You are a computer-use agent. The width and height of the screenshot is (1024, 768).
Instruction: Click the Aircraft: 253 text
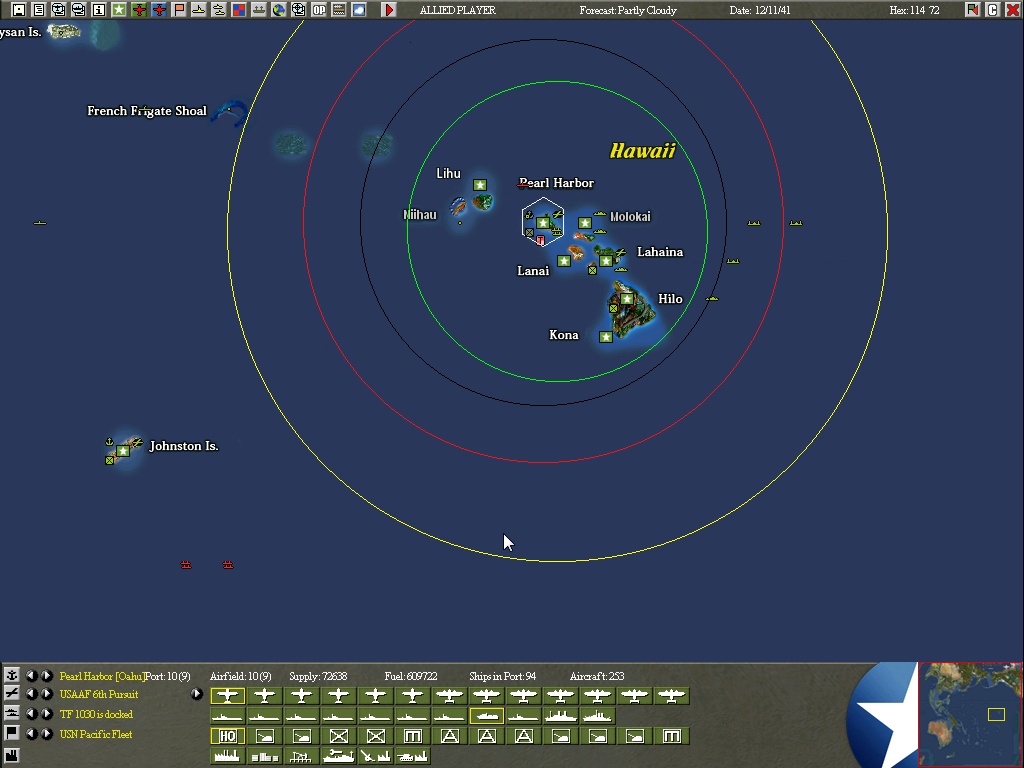coord(597,676)
